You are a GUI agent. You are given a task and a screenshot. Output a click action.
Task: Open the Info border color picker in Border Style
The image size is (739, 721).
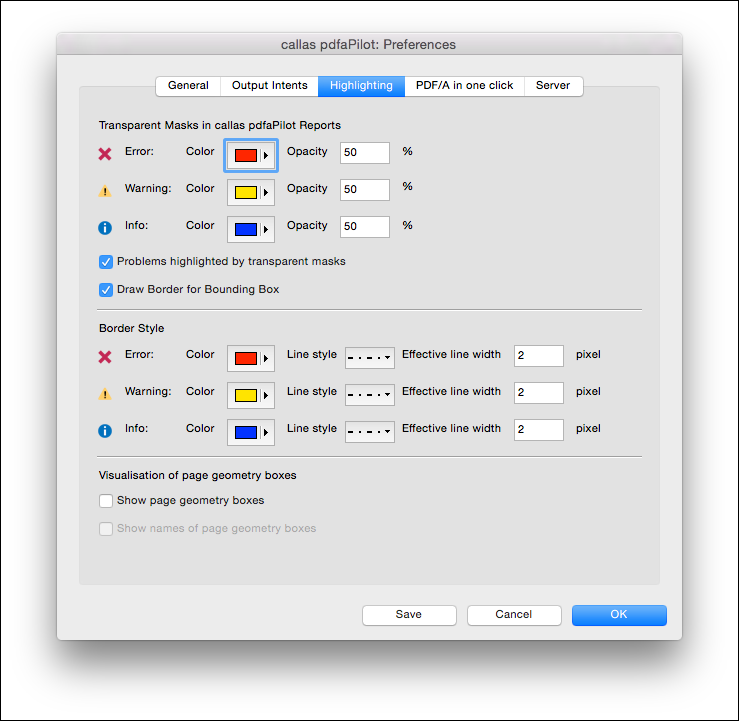pyautogui.click(x=251, y=433)
